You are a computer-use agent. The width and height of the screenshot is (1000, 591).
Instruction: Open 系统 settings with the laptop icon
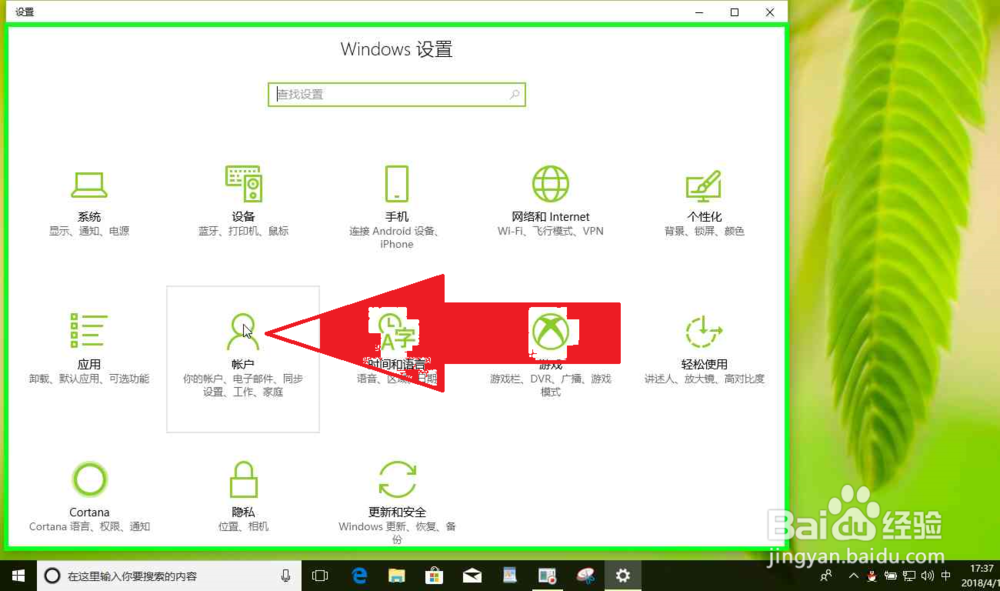point(89,198)
